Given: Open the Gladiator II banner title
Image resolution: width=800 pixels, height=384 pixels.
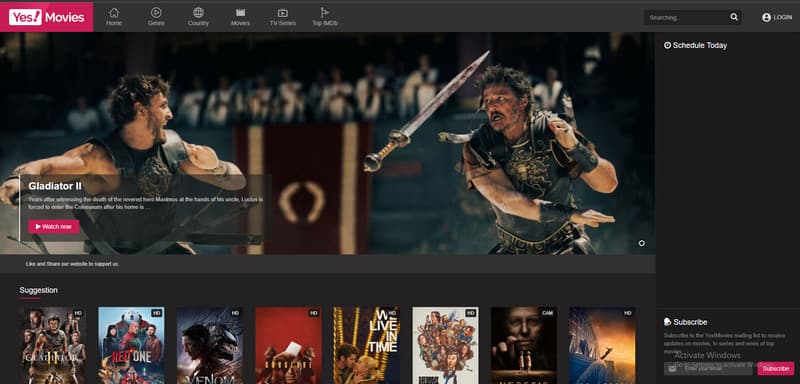Looking at the screenshot, I should click(x=55, y=186).
